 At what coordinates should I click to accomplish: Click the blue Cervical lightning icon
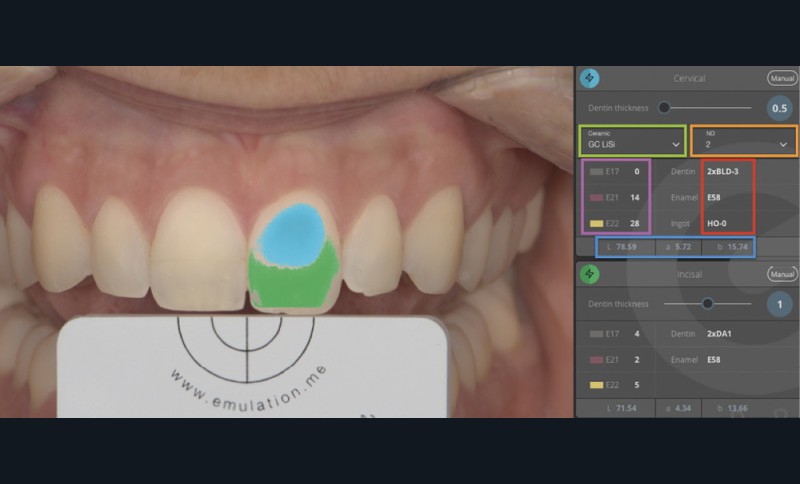point(590,78)
